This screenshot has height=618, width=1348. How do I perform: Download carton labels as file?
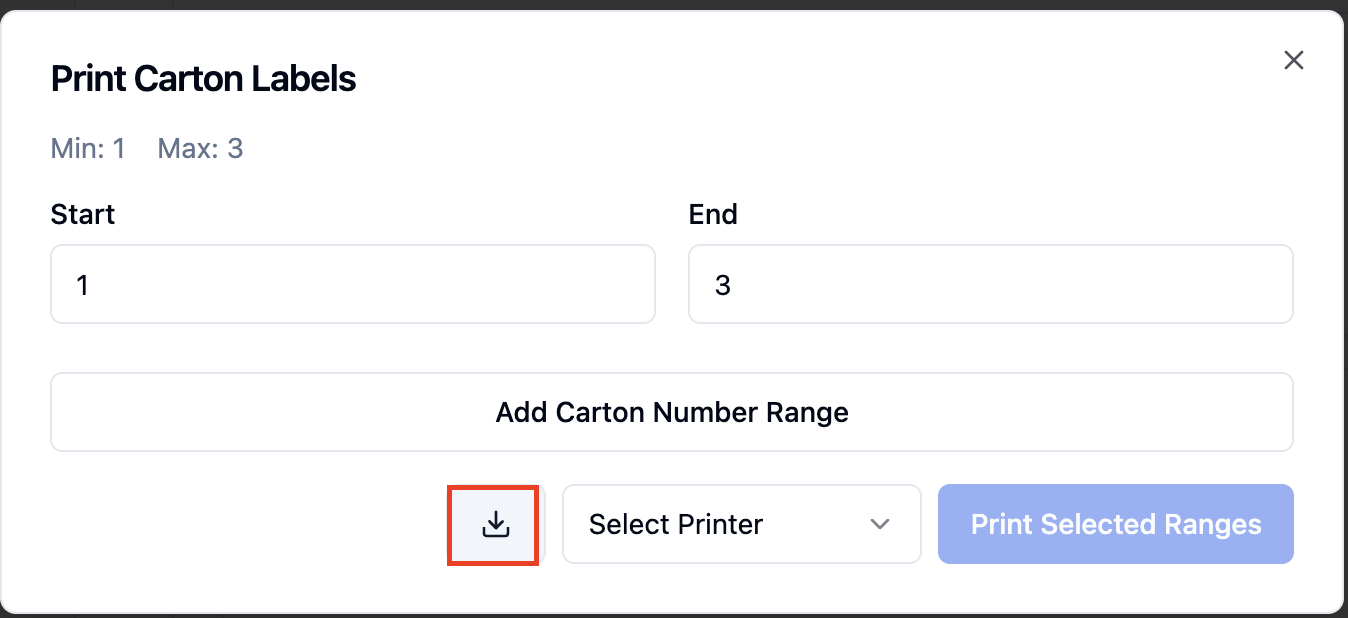click(x=496, y=524)
